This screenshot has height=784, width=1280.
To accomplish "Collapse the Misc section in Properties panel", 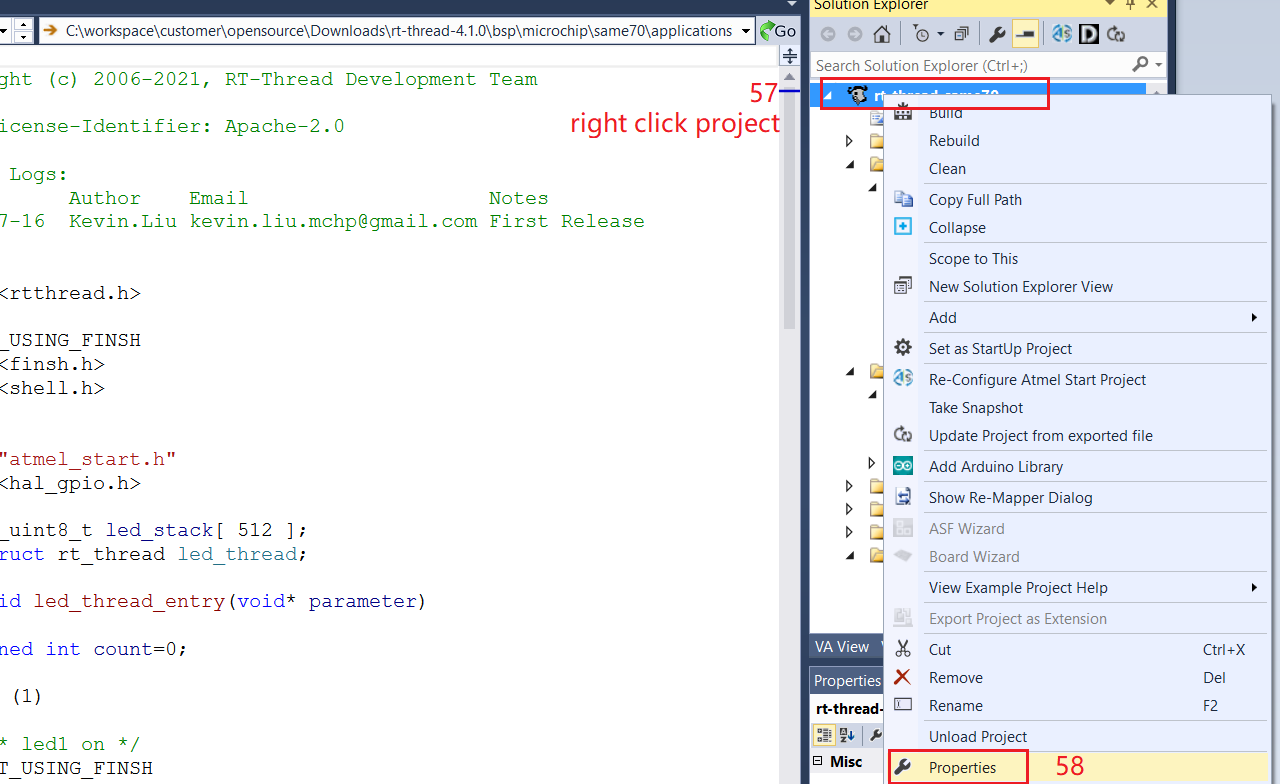I will (x=819, y=761).
